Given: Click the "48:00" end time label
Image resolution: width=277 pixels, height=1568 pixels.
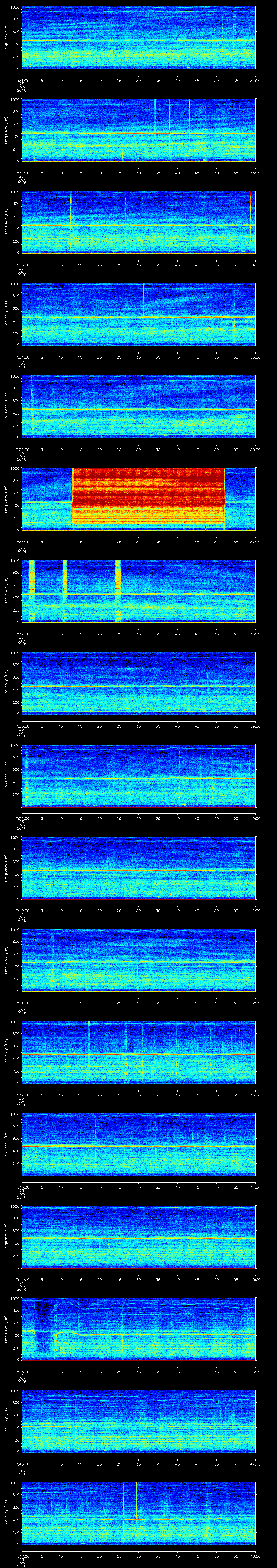Looking at the screenshot, I should (256, 1556).
